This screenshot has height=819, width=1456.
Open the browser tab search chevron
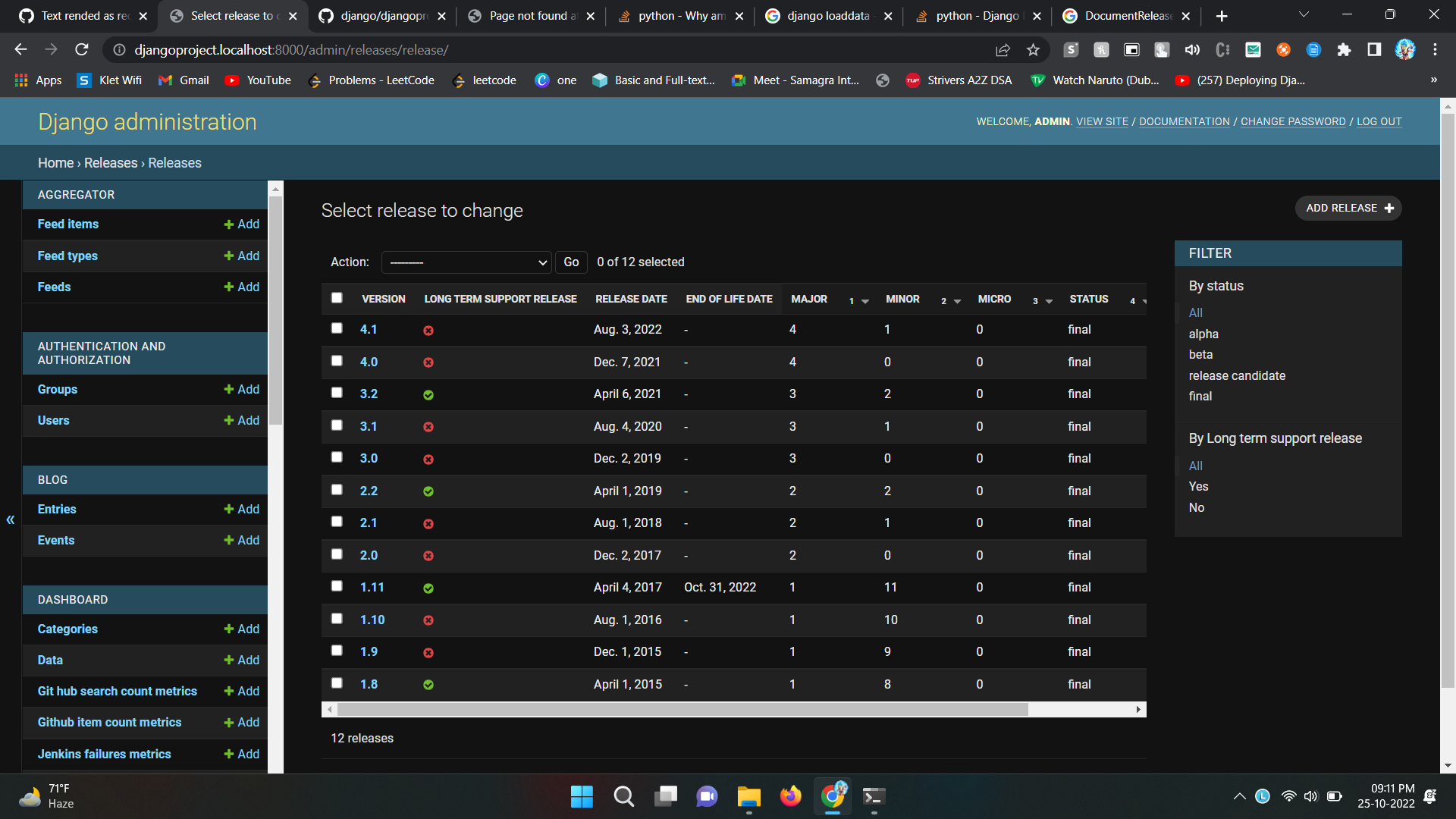click(1303, 15)
